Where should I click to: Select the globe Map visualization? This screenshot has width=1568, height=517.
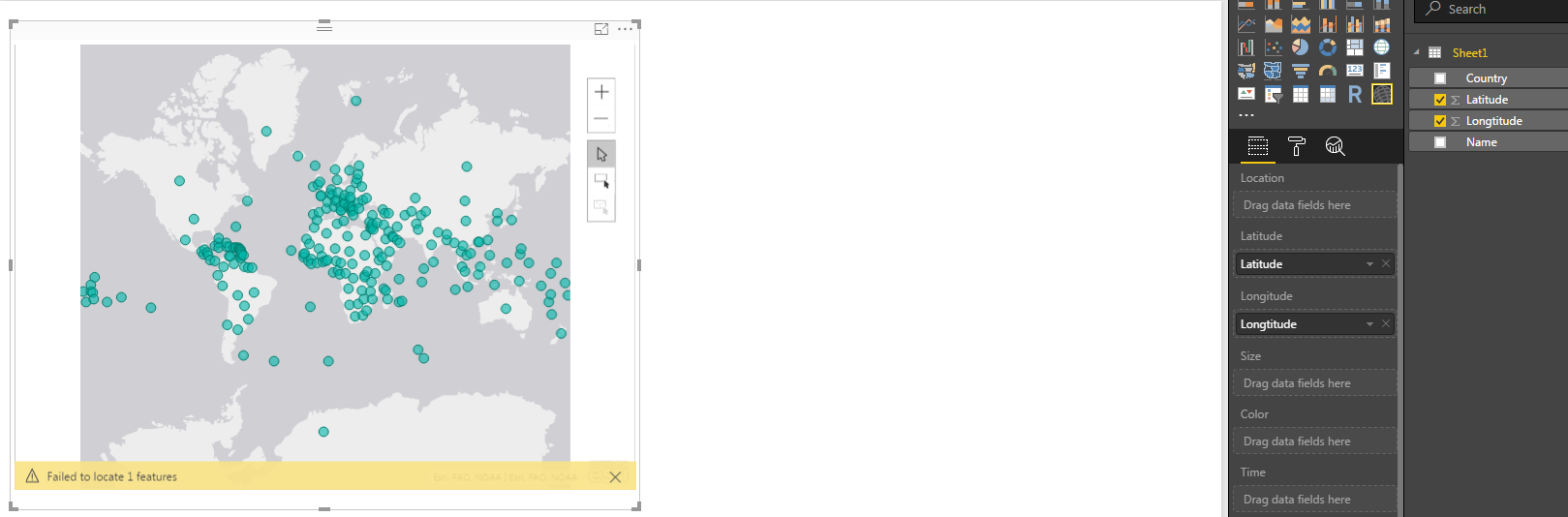coord(1382,47)
